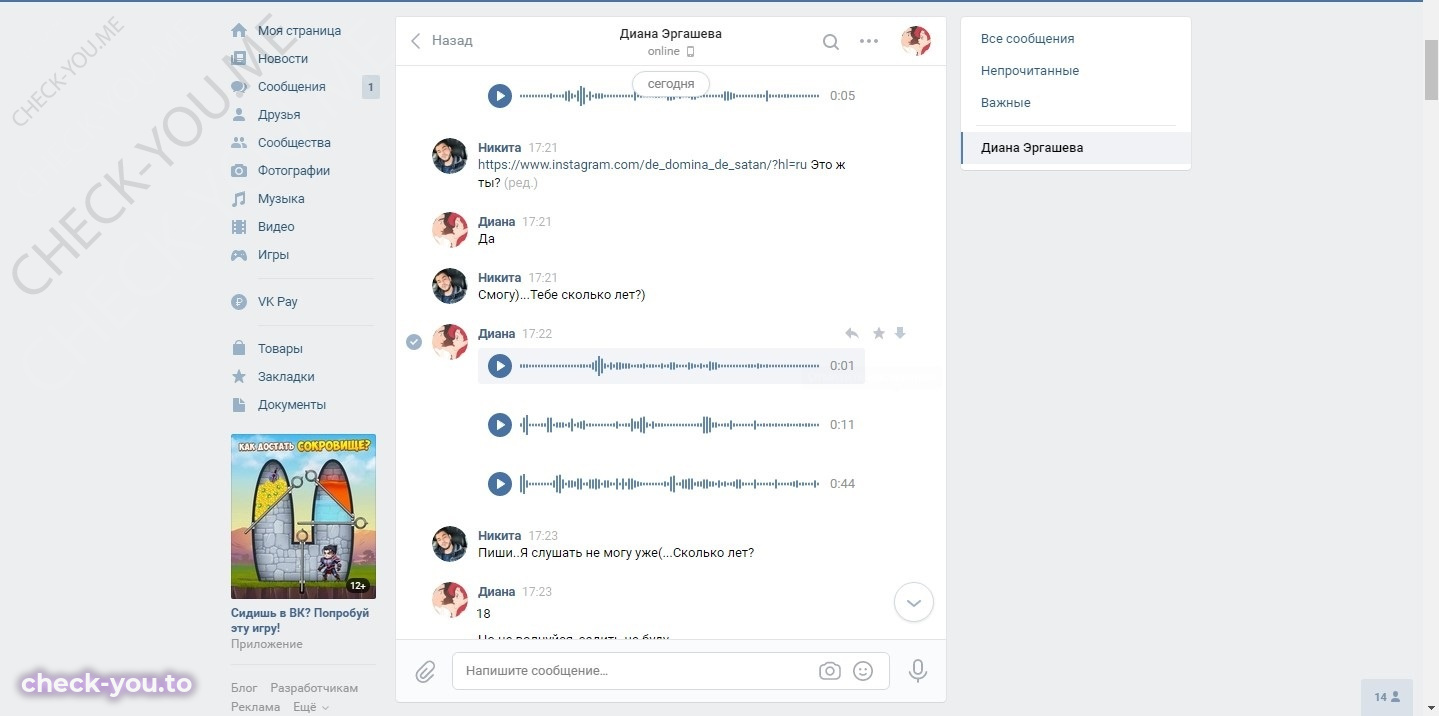Open Сообщества groups icon
1439x716 pixels.
click(x=239, y=143)
